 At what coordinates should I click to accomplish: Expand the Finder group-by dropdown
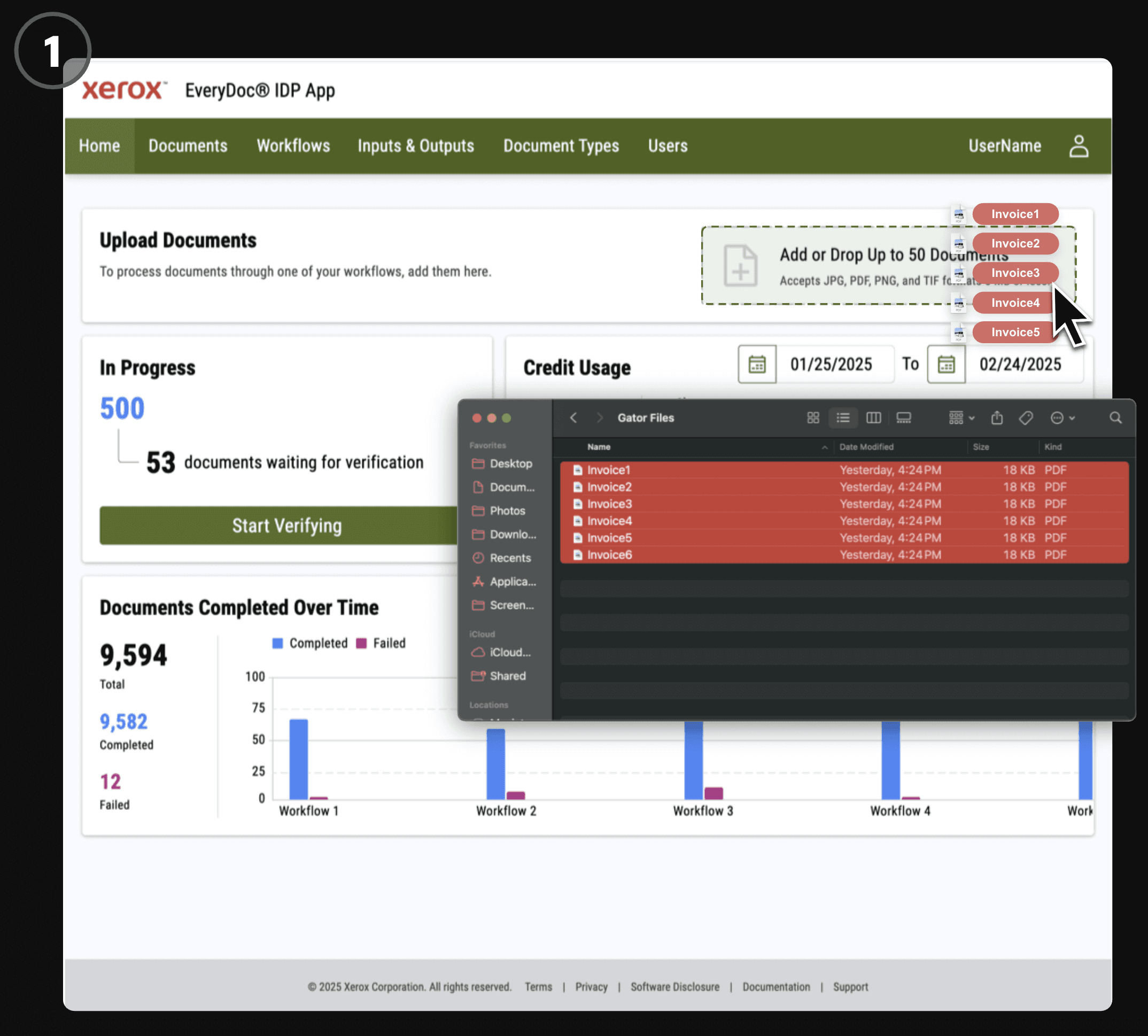(x=961, y=419)
